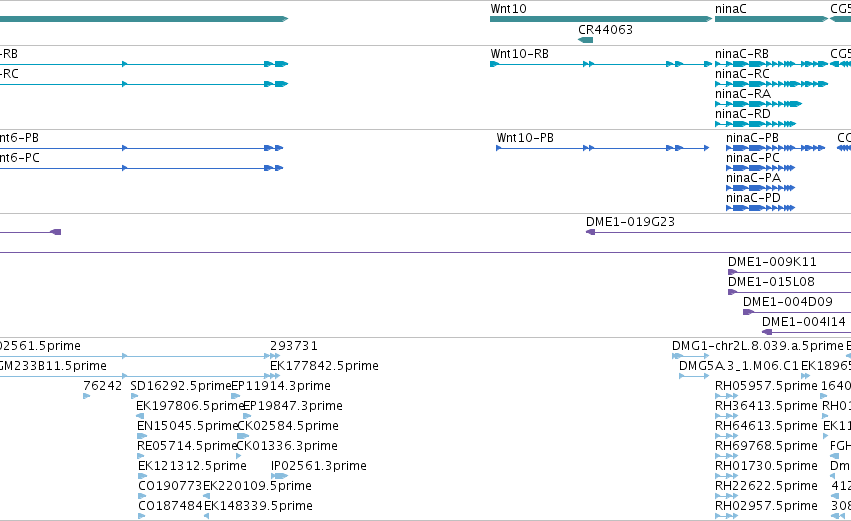Click the EK121312.5prime EST label
Image resolution: width=851 pixels, height=521 pixels.
(x=192, y=467)
